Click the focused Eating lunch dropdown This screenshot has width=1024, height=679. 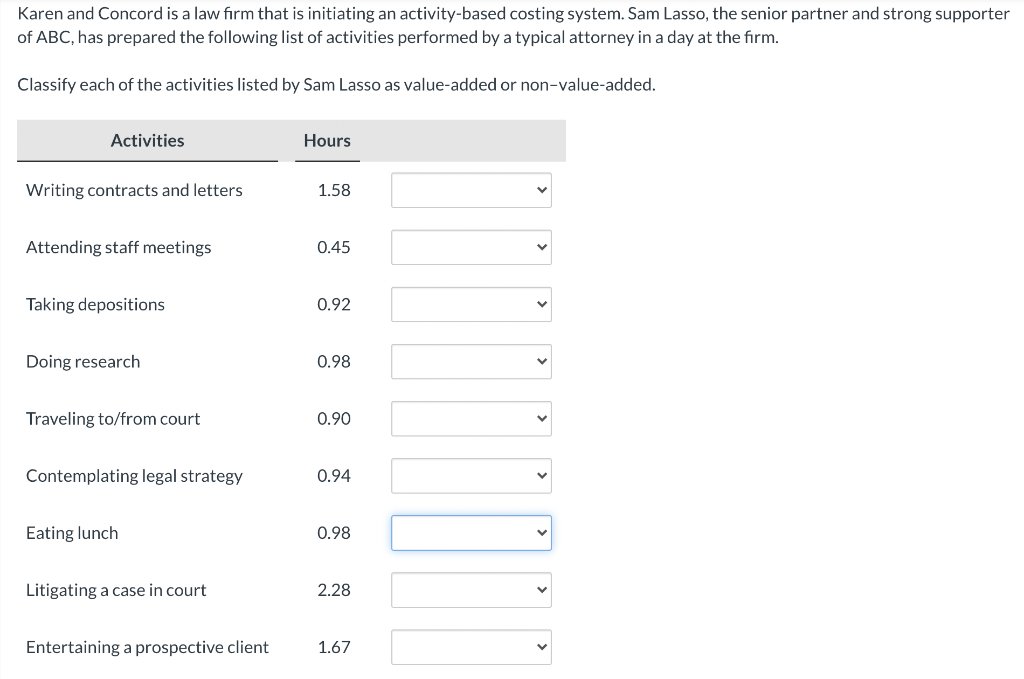click(x=471, y=533)
